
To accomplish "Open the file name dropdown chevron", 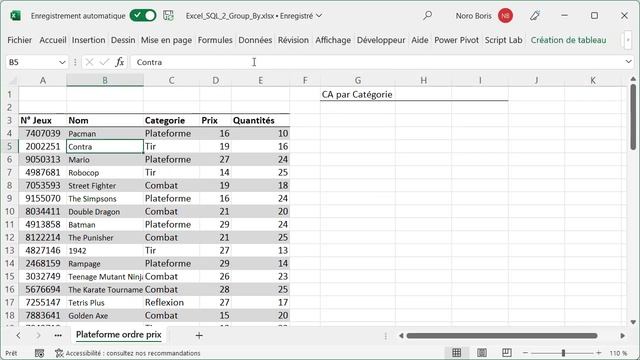I will pos(319,16).
